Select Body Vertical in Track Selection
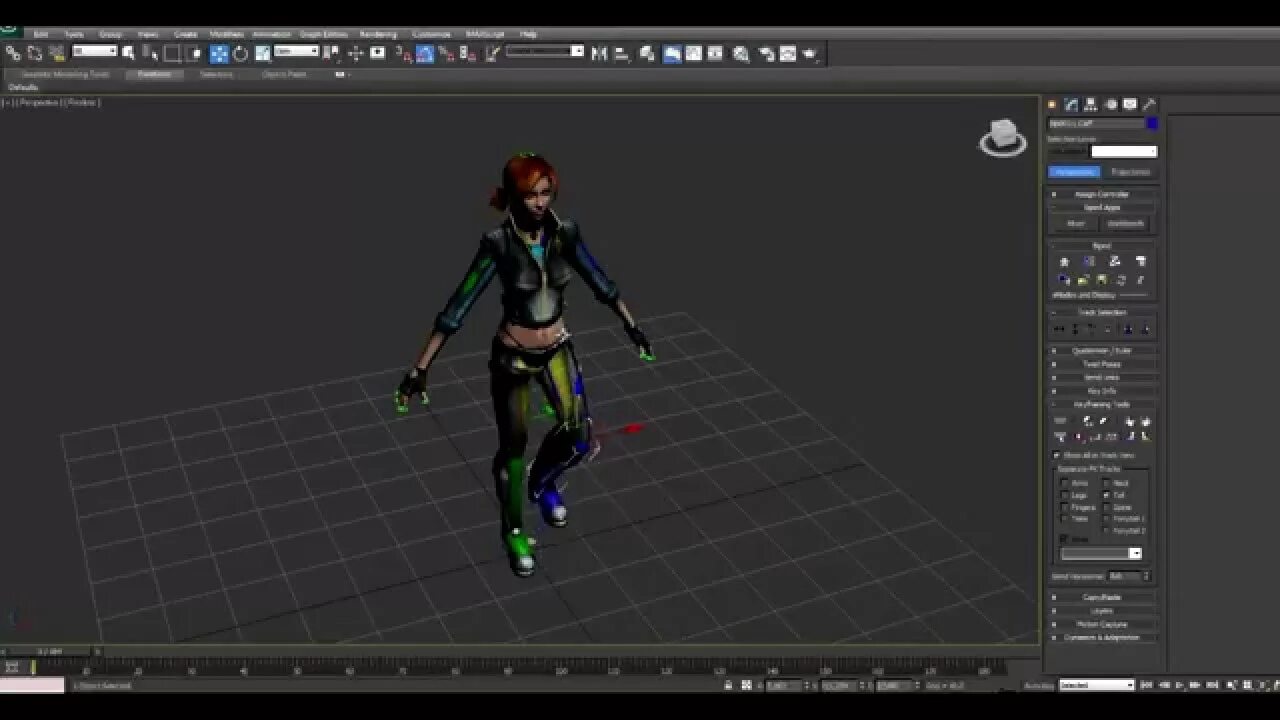This screenshot has width=1280, height=720. [1076, 329]
